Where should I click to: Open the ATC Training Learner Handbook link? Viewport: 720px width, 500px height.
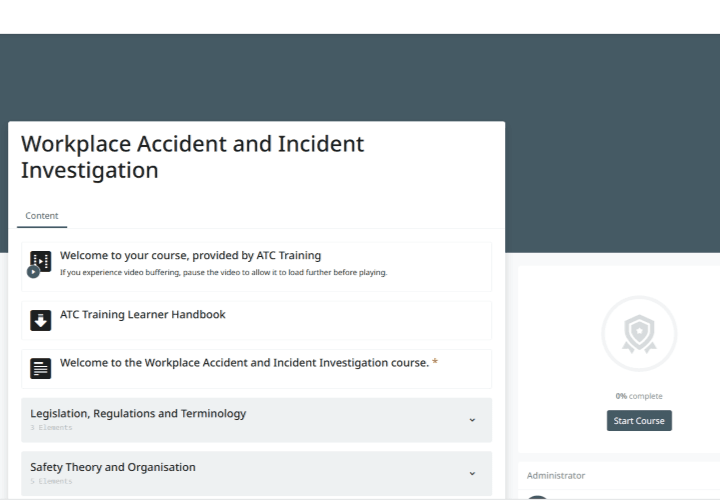pos(143,314)
